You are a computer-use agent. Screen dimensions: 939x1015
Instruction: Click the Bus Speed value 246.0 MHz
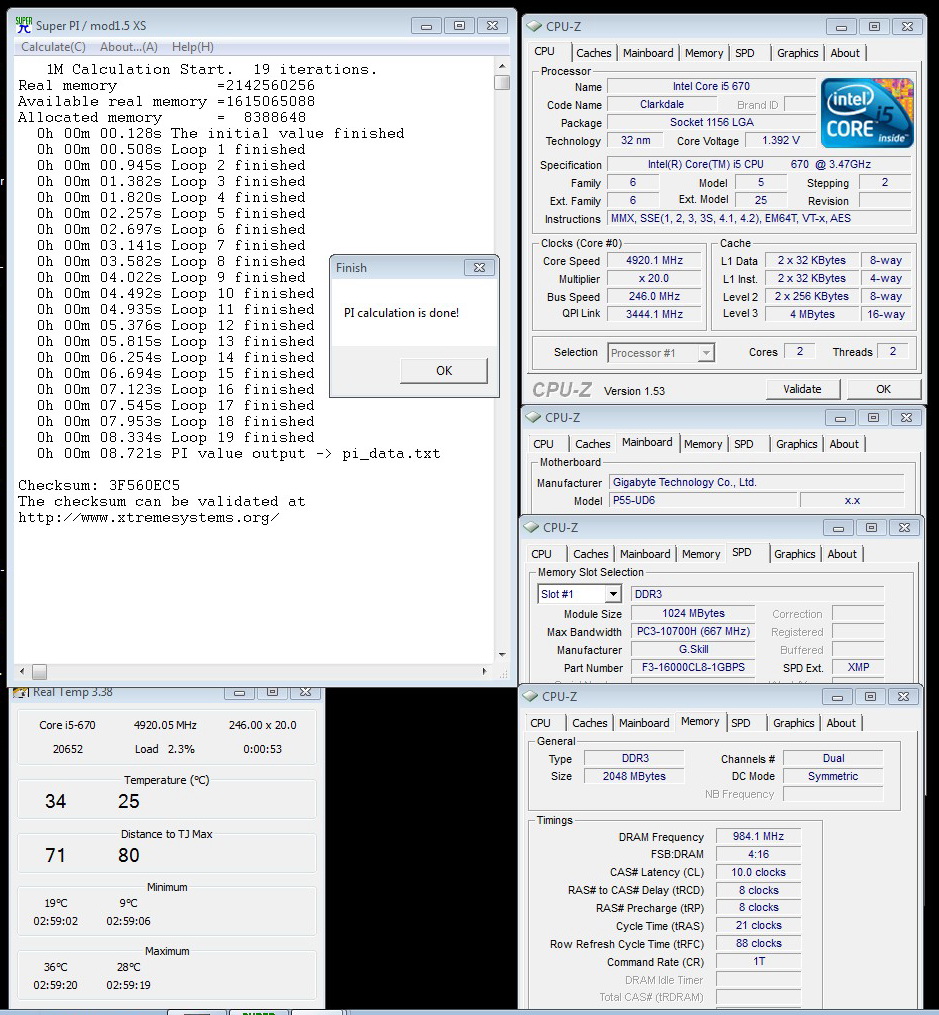[654, 296]
